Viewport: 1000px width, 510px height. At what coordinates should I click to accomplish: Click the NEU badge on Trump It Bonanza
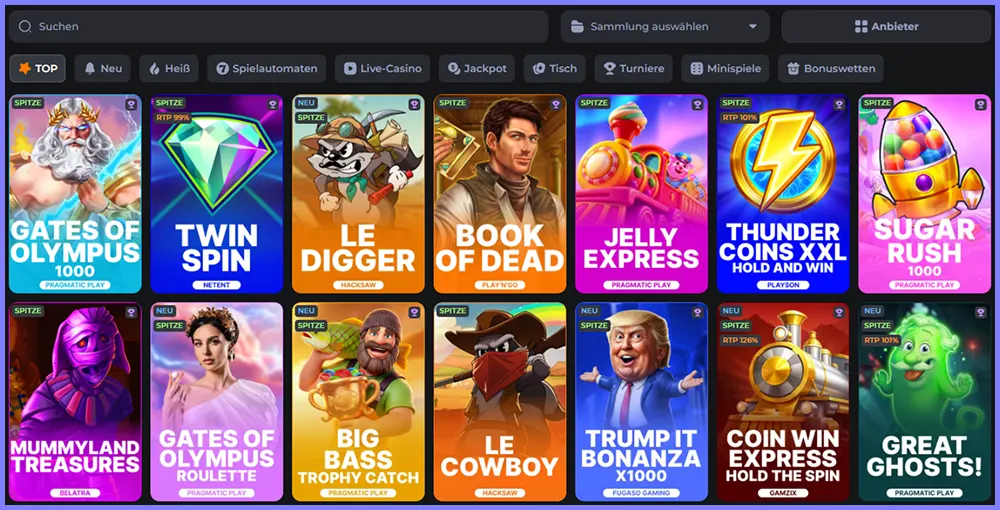tap(589, 310)
